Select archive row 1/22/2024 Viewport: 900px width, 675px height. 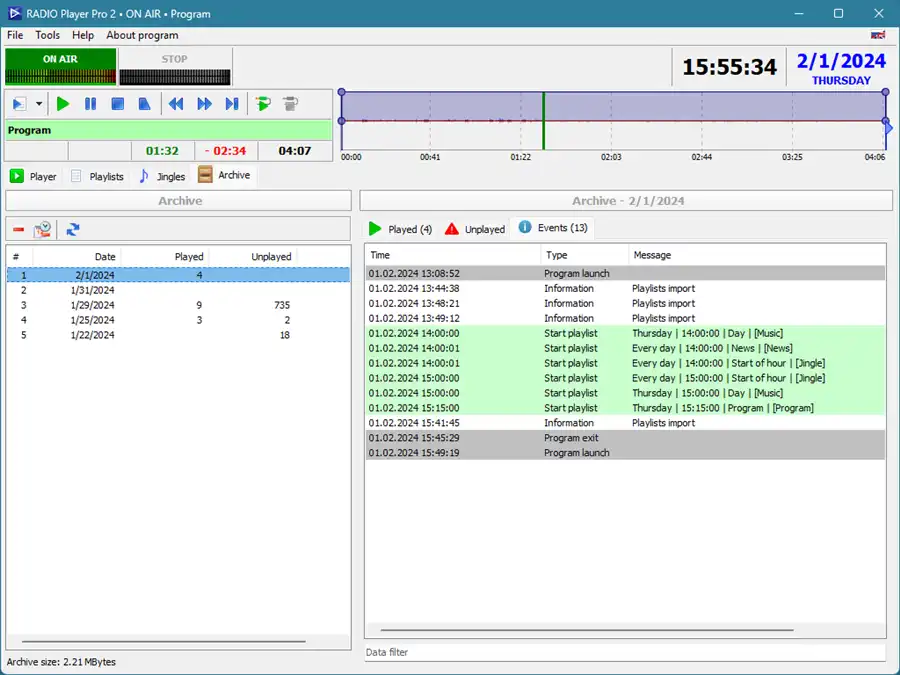click(x=179, y=335)
